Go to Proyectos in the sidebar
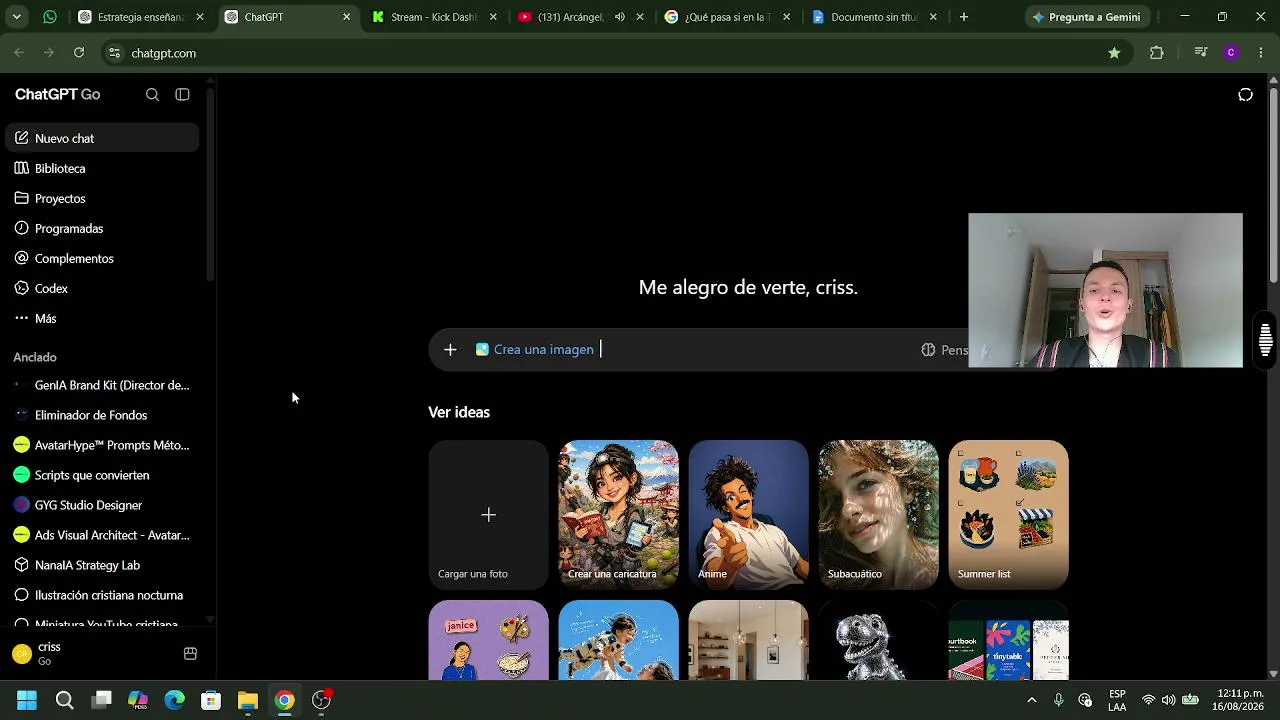This screenshot has height=720, width=1280. point(102,198)
